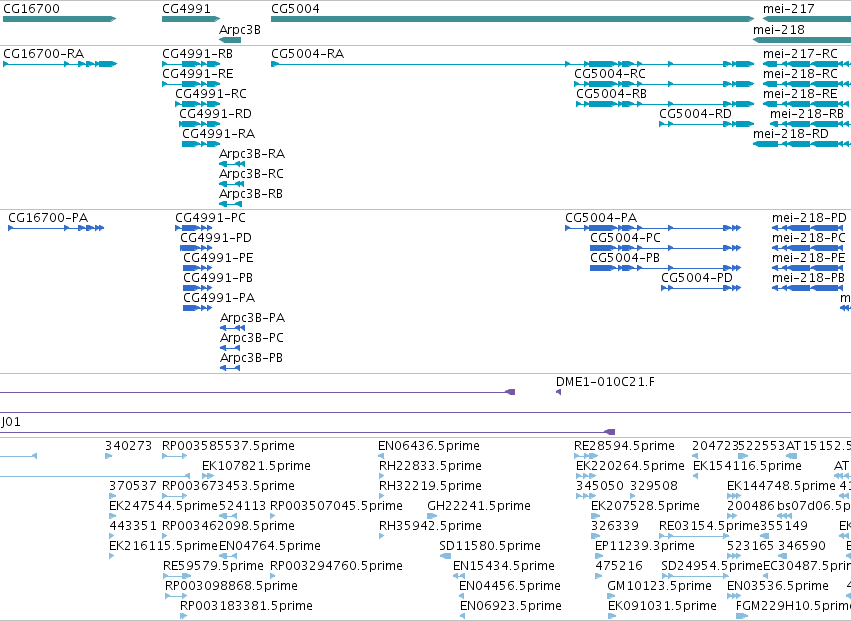
Task: Open the 340273 EST entry
Action: coord(109,456)
